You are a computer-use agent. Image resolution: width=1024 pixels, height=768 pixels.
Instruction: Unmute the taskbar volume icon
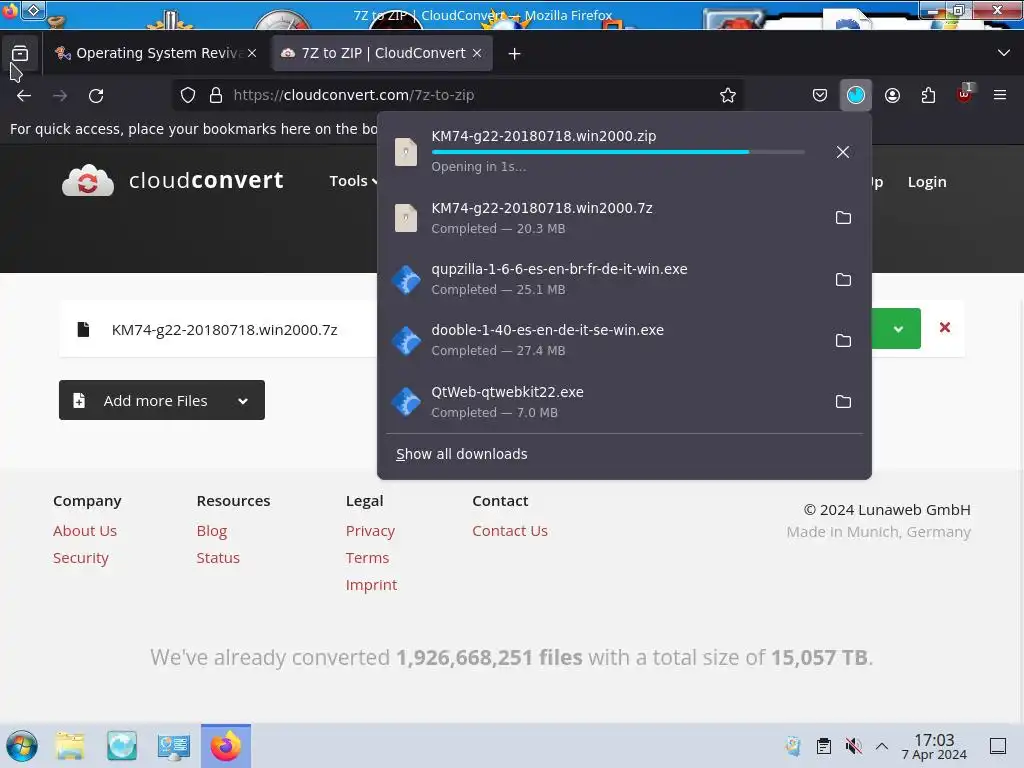tap(853, 746)
